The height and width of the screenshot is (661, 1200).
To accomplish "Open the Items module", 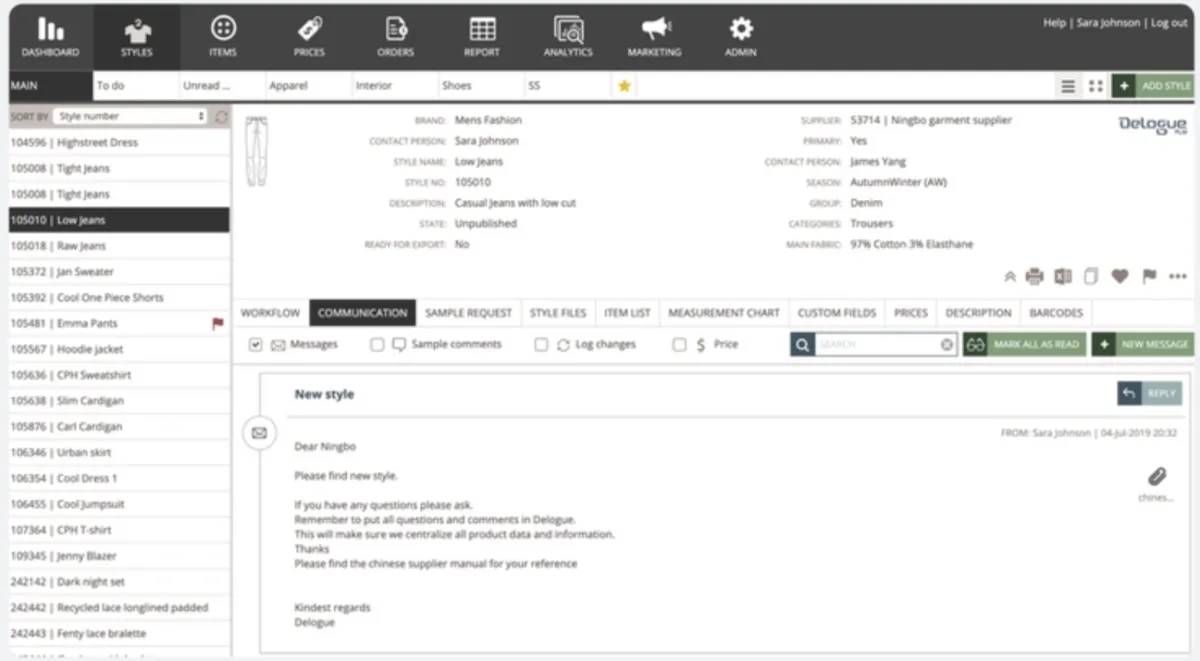I will [223, 37].
